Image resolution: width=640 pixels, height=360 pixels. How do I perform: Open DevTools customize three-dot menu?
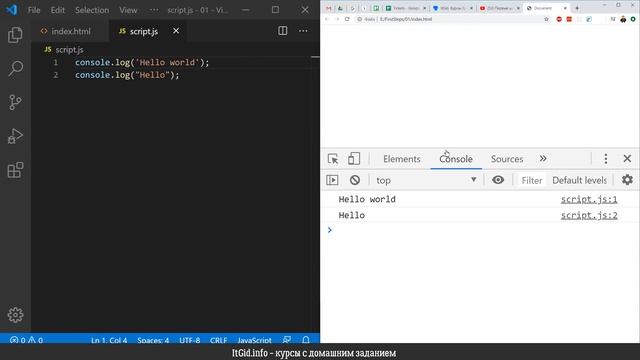[x=606, y=159]
